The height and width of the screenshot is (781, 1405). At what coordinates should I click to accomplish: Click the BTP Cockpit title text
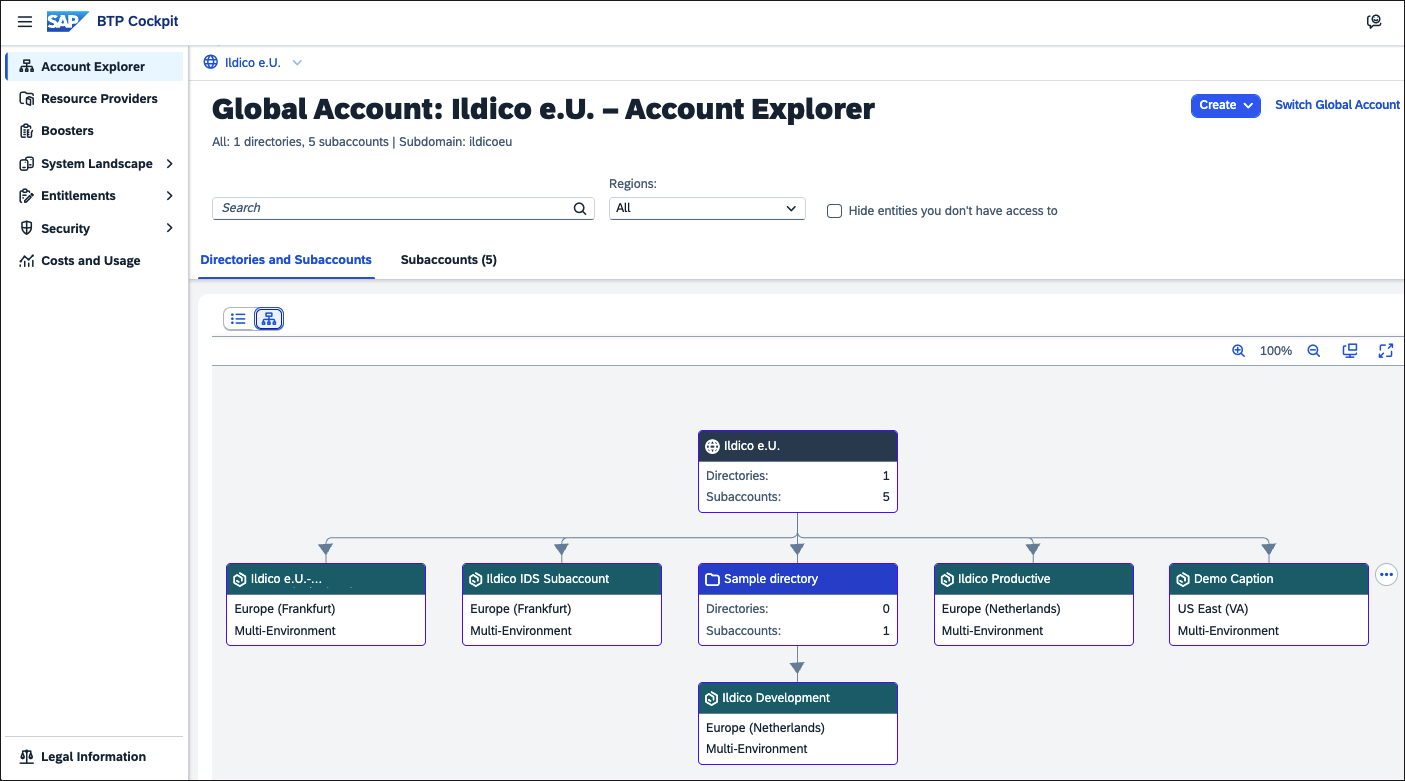(138, 21)
